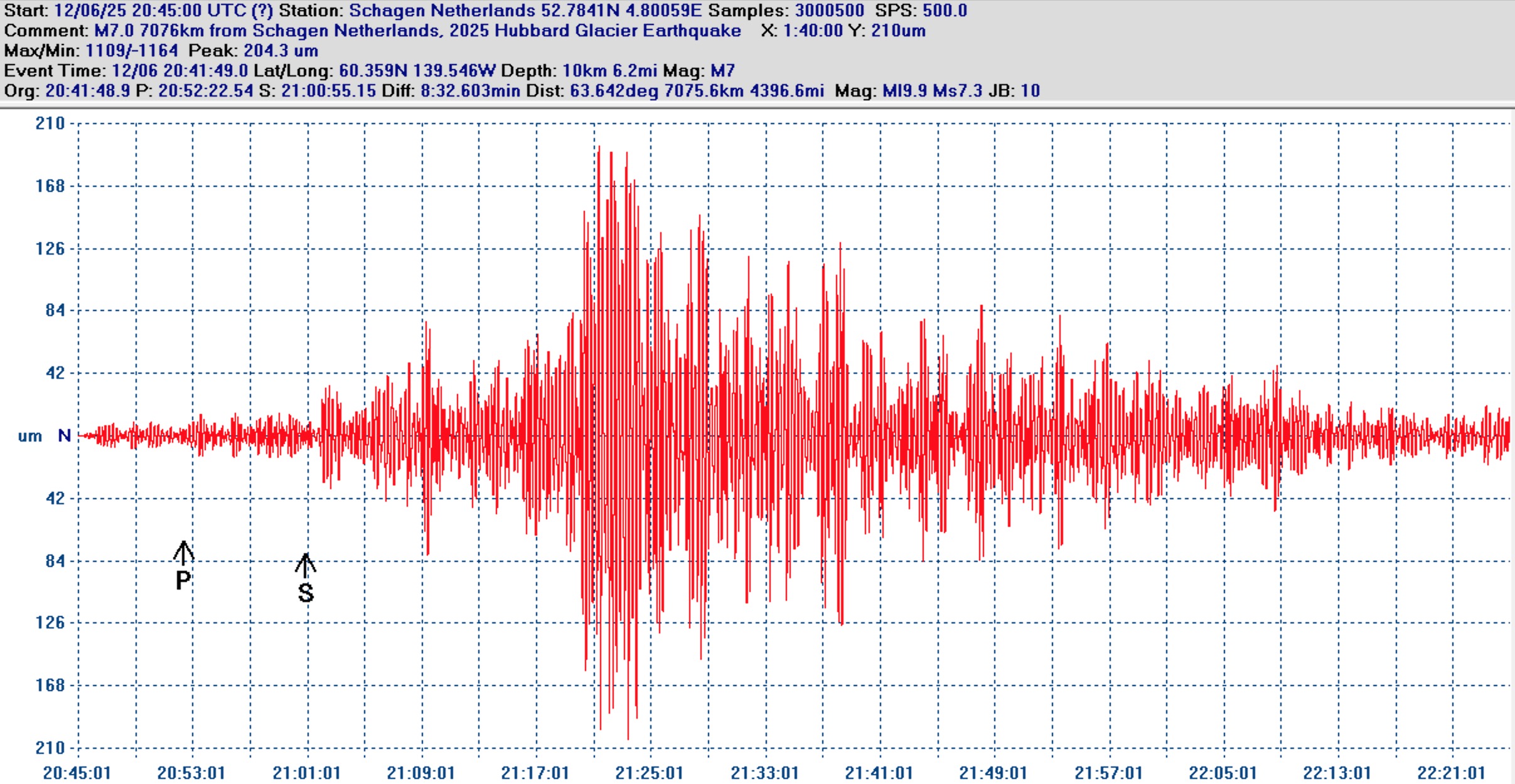This screenshot has height=784, width=1515.
Task: Click the Diff 8:32.603min value
Action: pos(470,91)
